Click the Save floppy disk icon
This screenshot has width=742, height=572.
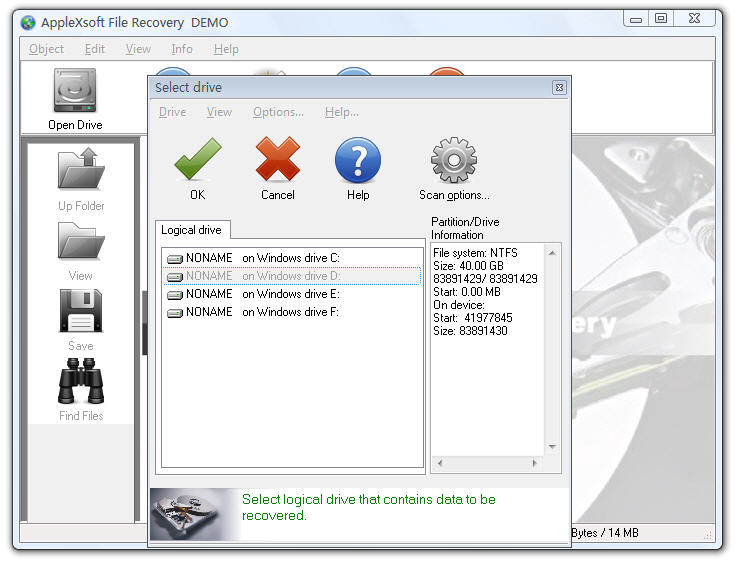tap(81, 311)
